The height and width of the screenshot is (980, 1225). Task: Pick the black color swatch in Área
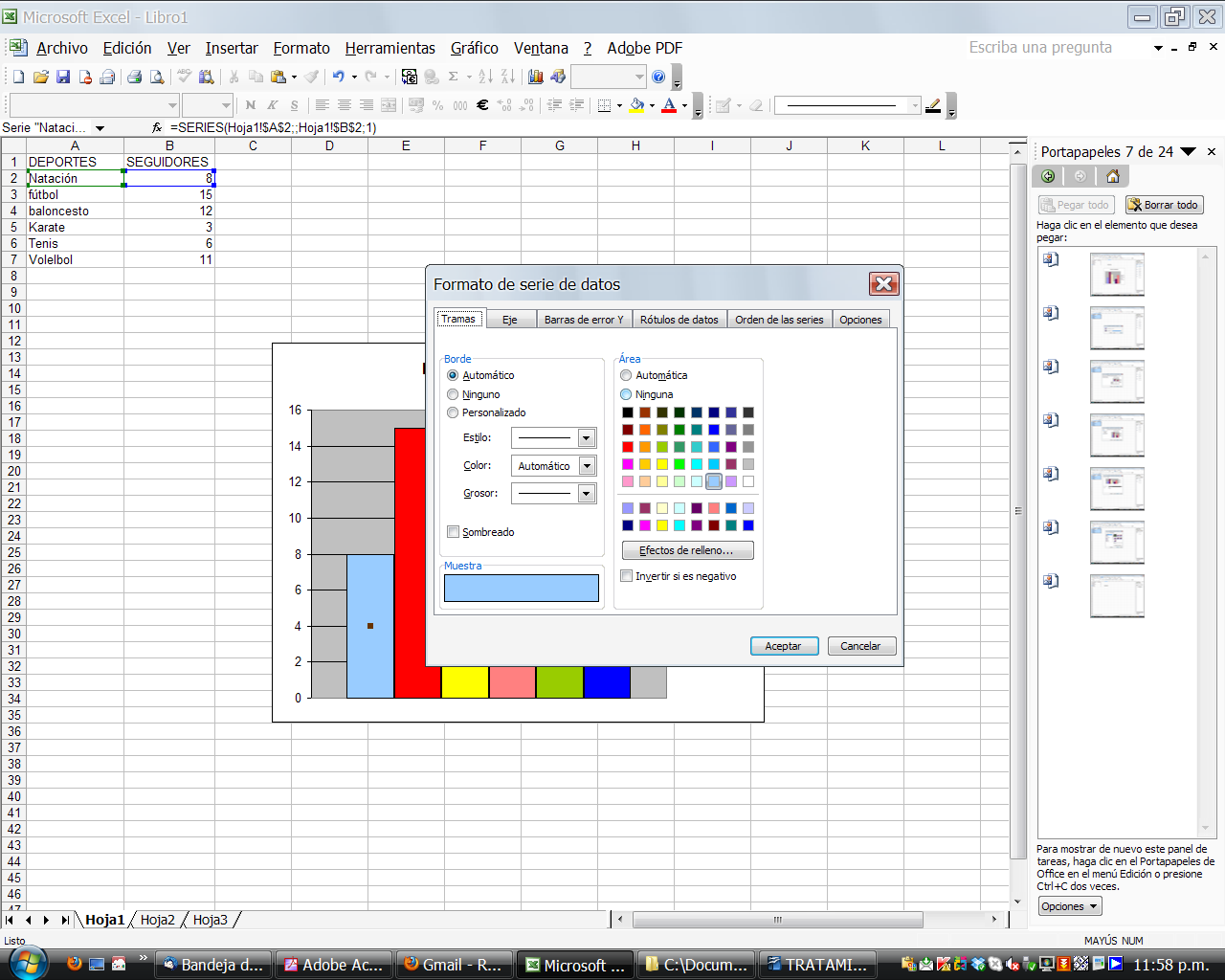[628, 412]
